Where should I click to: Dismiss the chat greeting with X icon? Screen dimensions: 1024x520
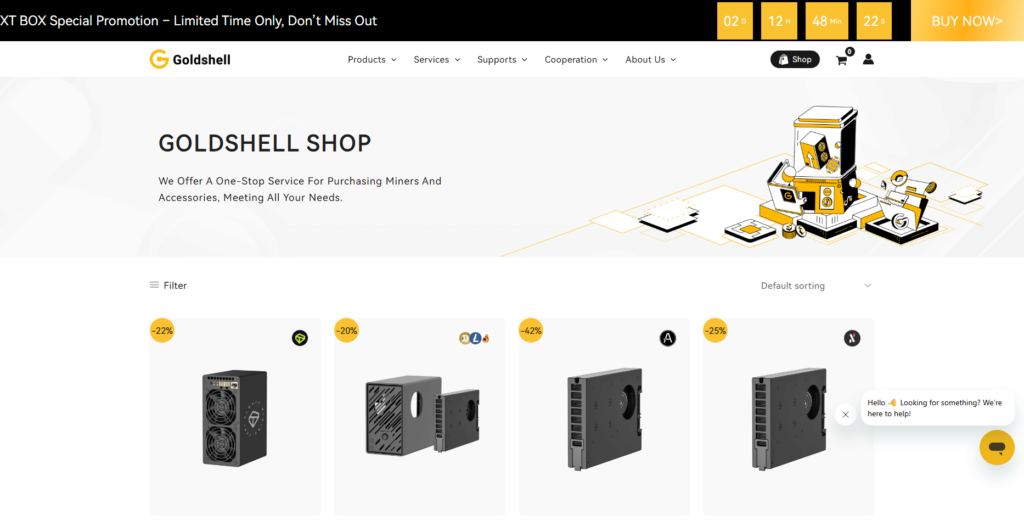[x=845, y=414]
